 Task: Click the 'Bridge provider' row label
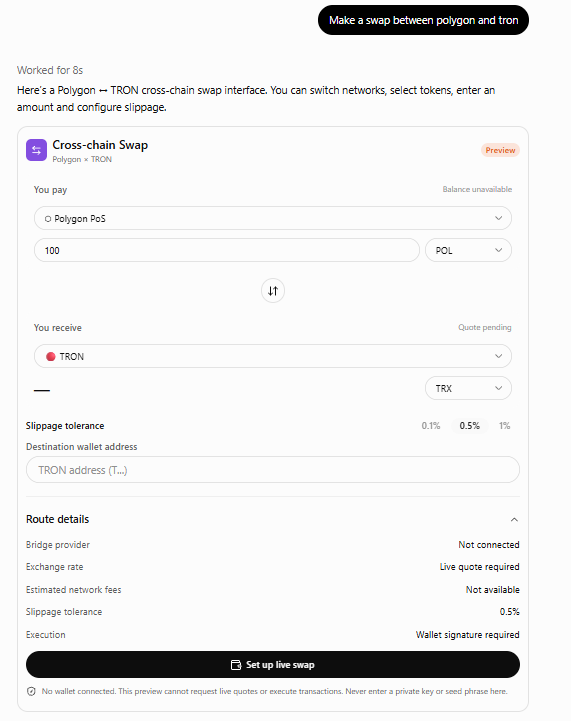tap(57, 545)
